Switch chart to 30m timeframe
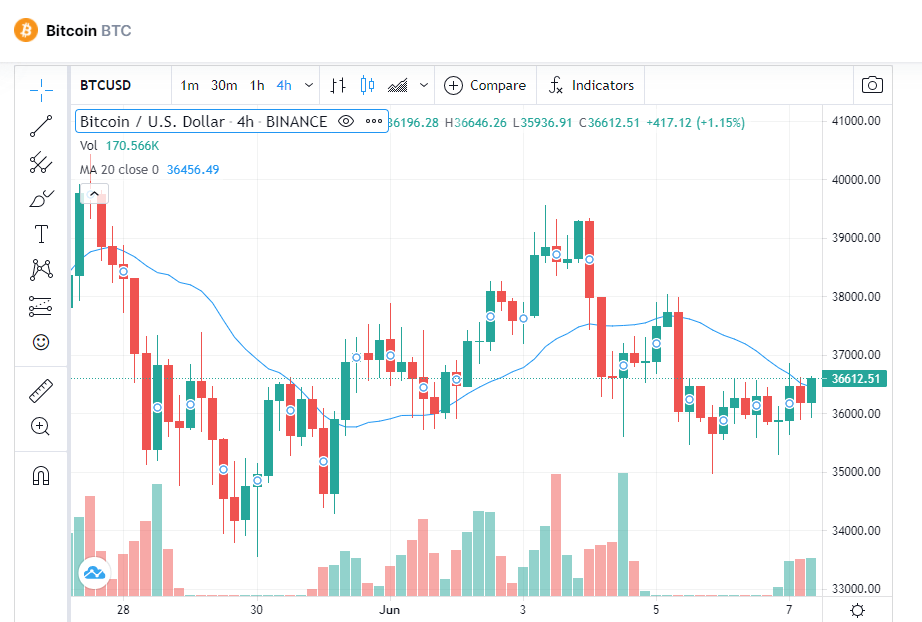The width and height of the screenshot is (922, 622). coord(223,85)
